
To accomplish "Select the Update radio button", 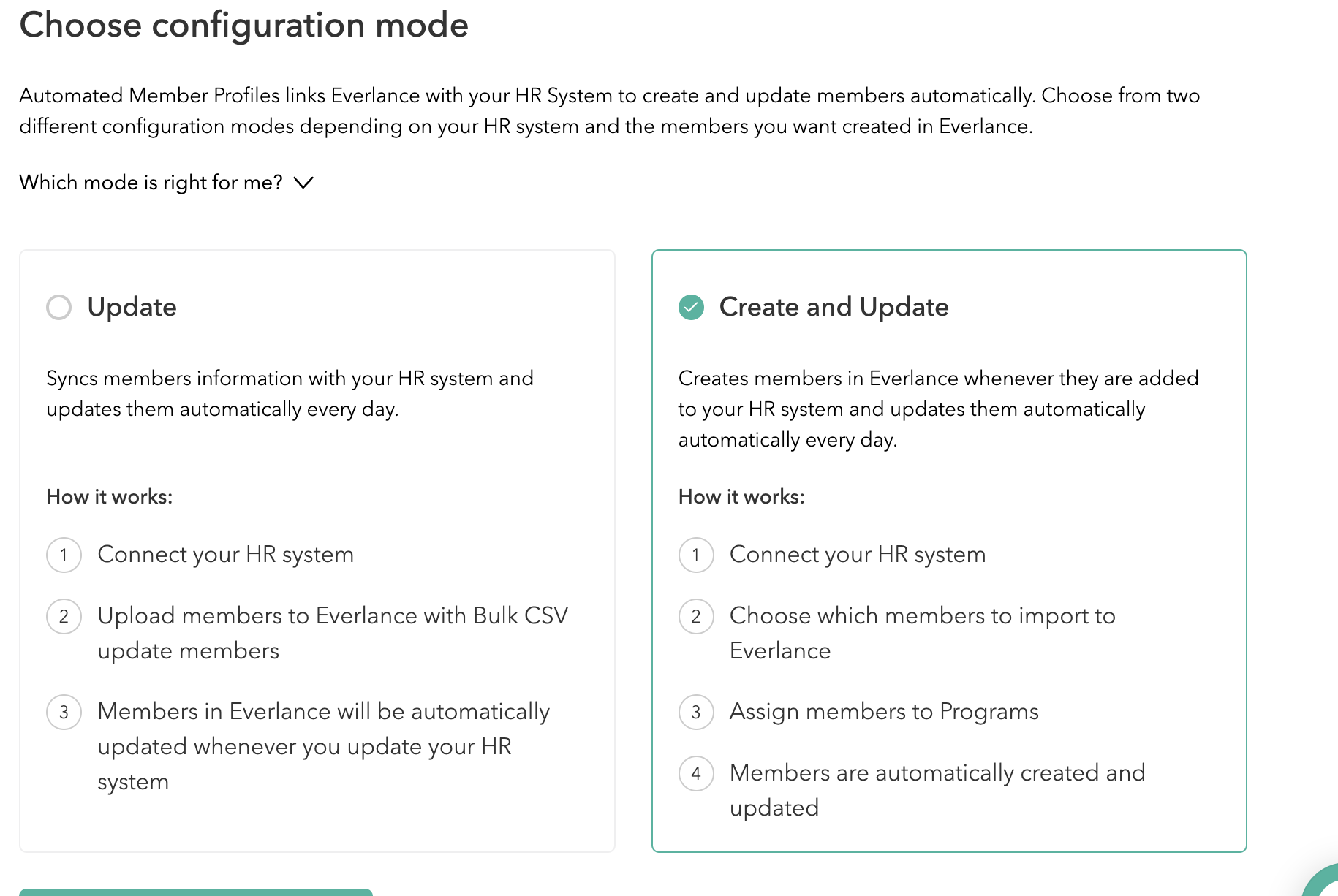I will coord(58,307).
